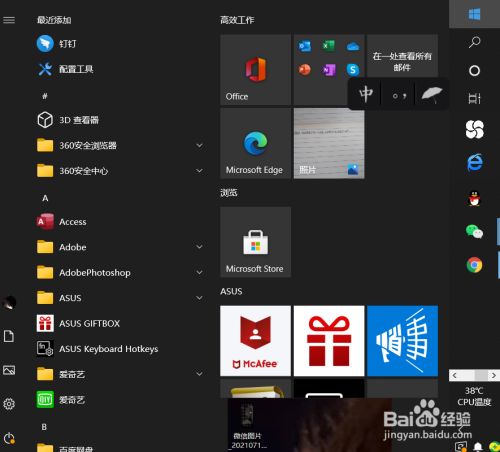This screenshot has width=500, height=452.
Task: Click the A letter index header
Action: tap(45, 198)
